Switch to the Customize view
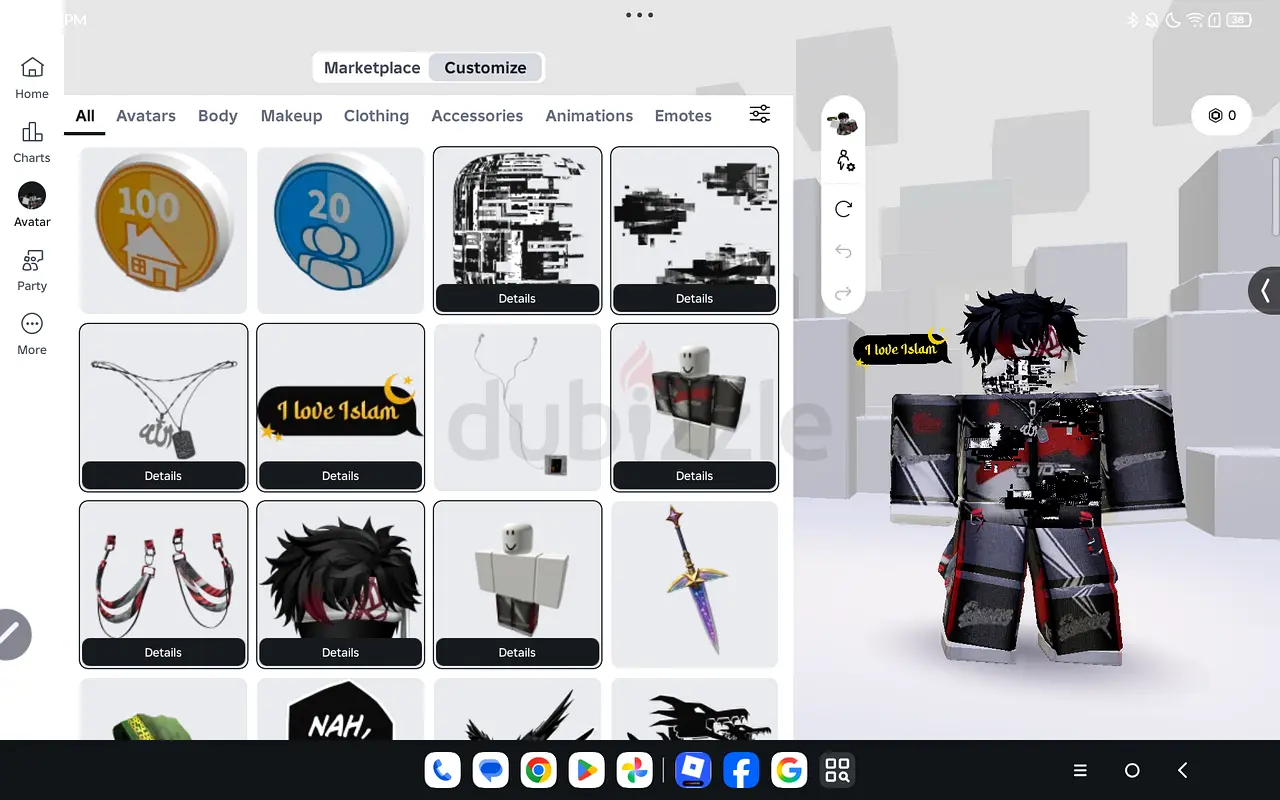The image size is (1280, 800). click(485, 68)
